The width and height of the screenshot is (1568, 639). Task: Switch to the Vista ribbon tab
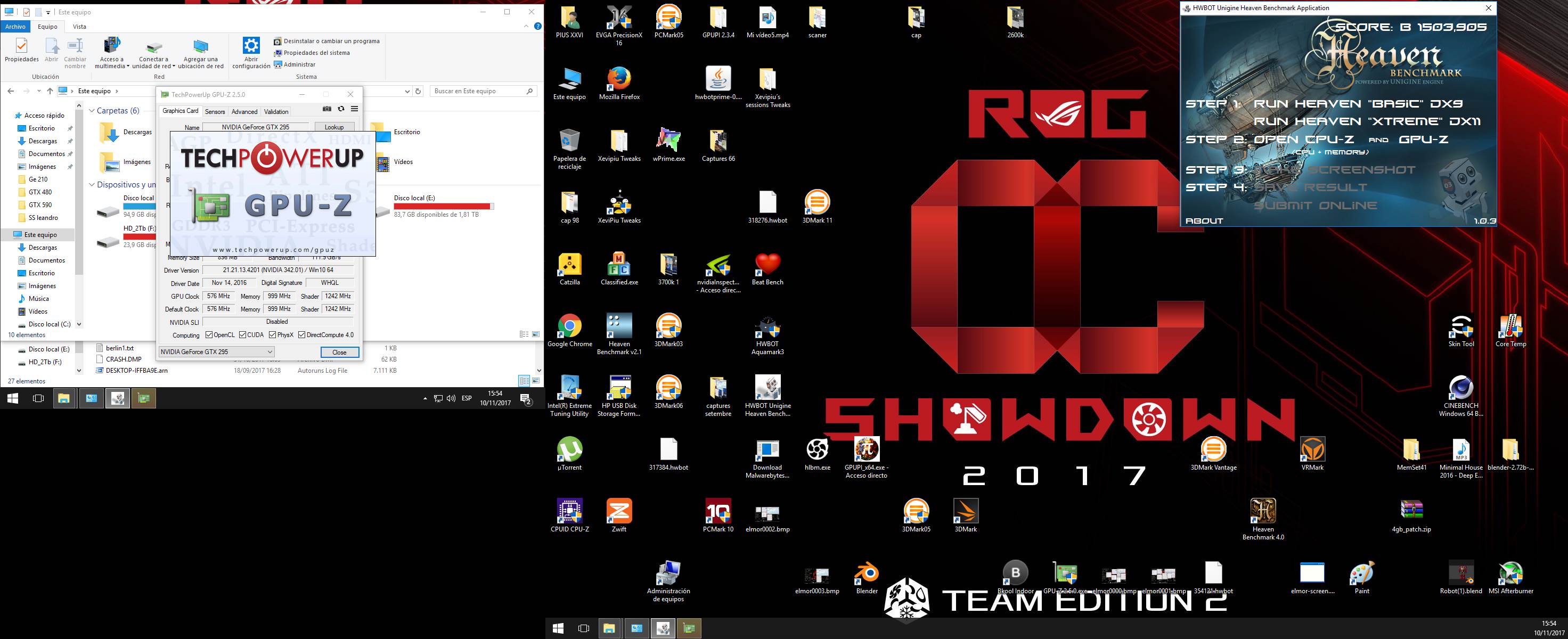pos(80,26)
